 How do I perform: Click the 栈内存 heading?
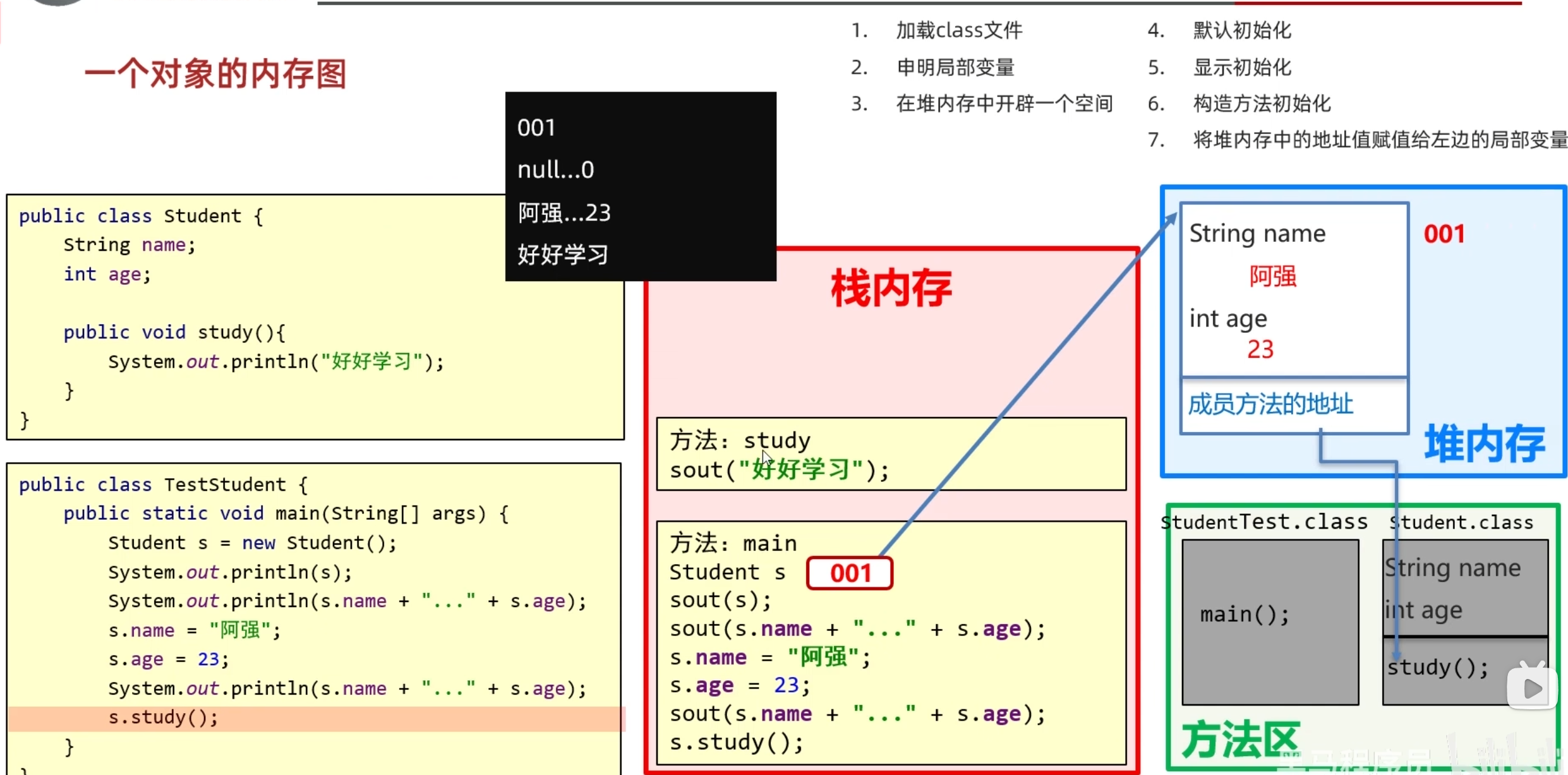(891, 288)
